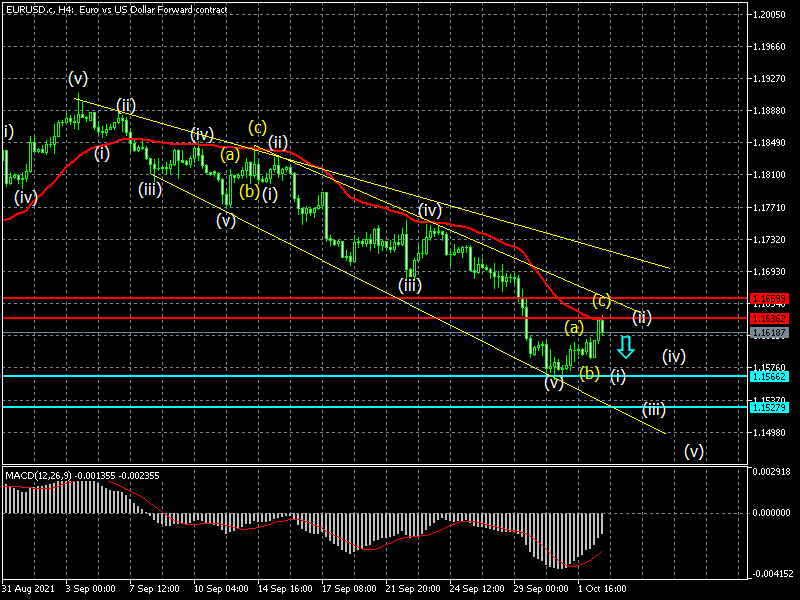Click the cyan down arrow on chart
This screenshot has width=800, height=600.
point(626,347)
